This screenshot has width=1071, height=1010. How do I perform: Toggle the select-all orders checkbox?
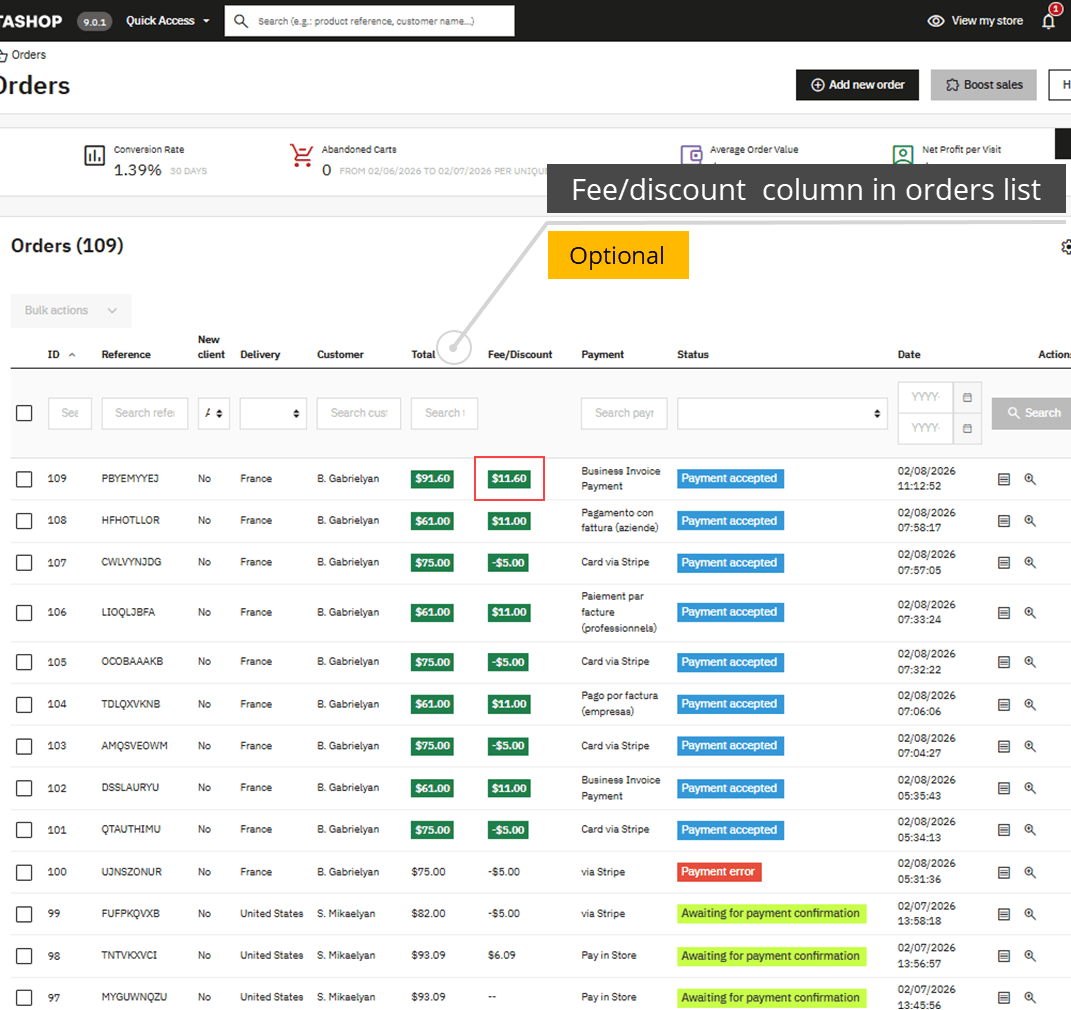pos(24,413)
